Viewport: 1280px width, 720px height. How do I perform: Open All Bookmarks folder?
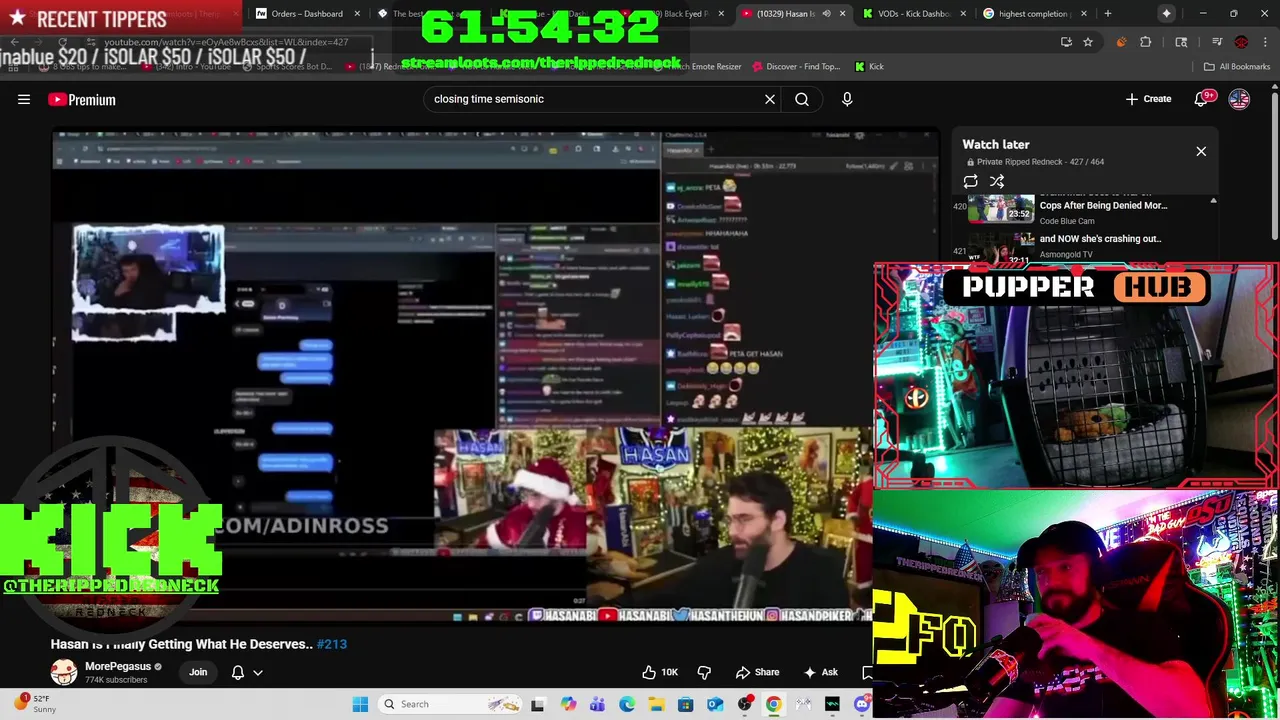tap(1237, 66)
